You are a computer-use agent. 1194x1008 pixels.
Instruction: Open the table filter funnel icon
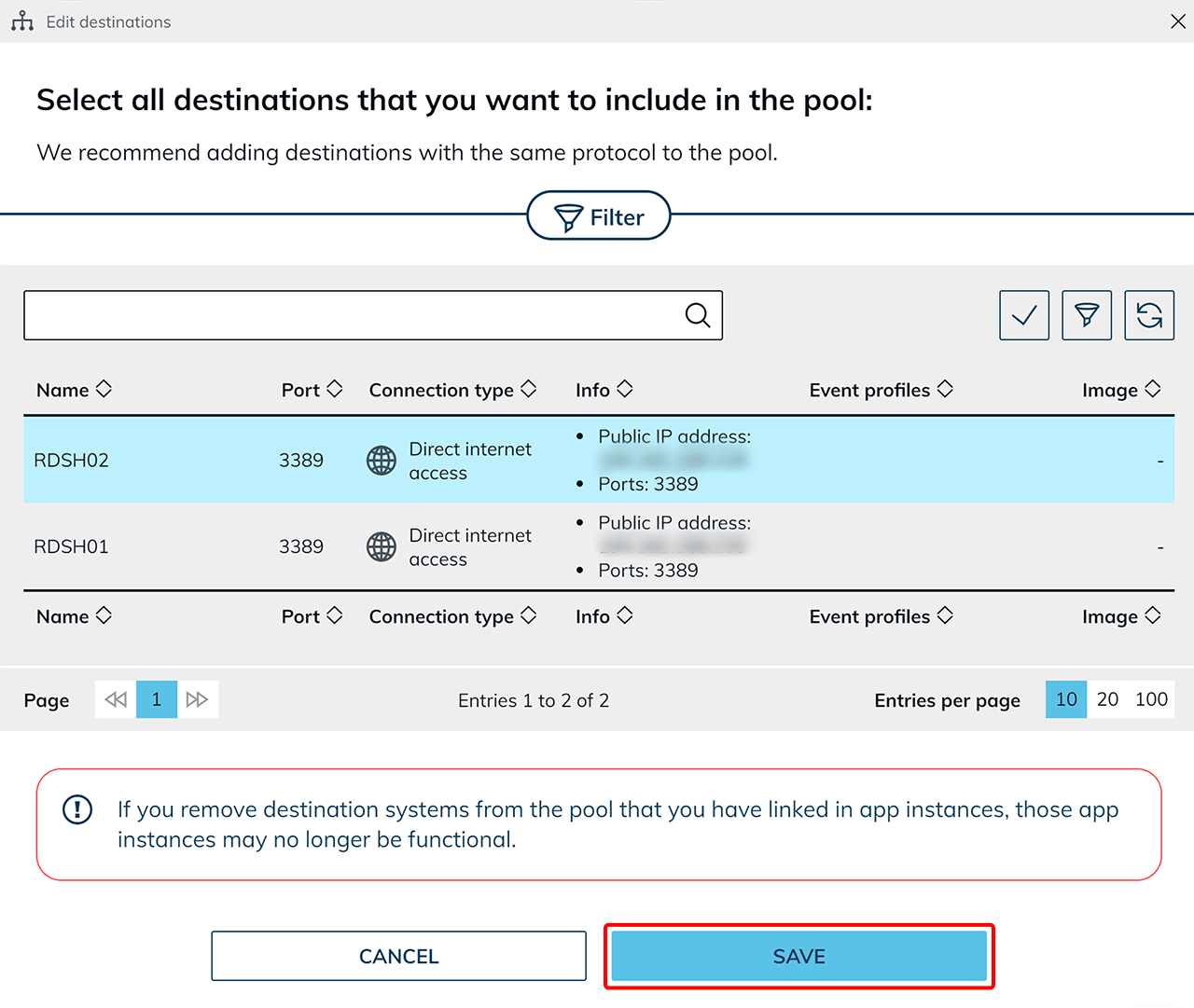1086,315
